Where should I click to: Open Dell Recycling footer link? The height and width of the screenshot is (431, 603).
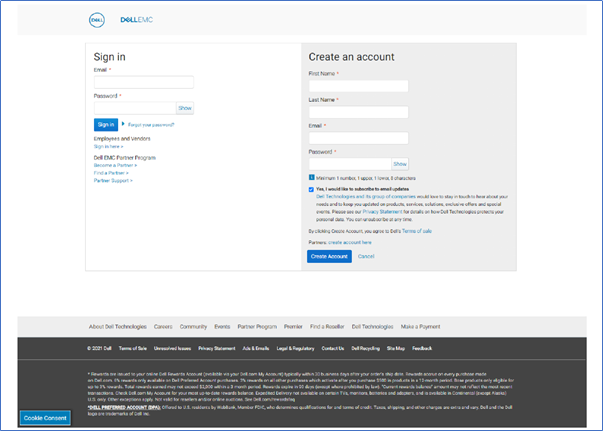[x=366, y=348]
